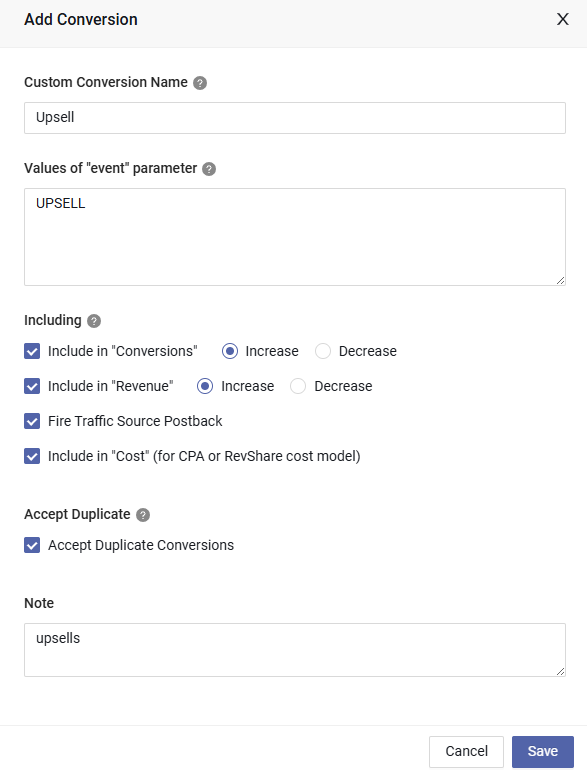Click the Cancel button
Screen dimensions: 587x775
[x=466, y=751]
